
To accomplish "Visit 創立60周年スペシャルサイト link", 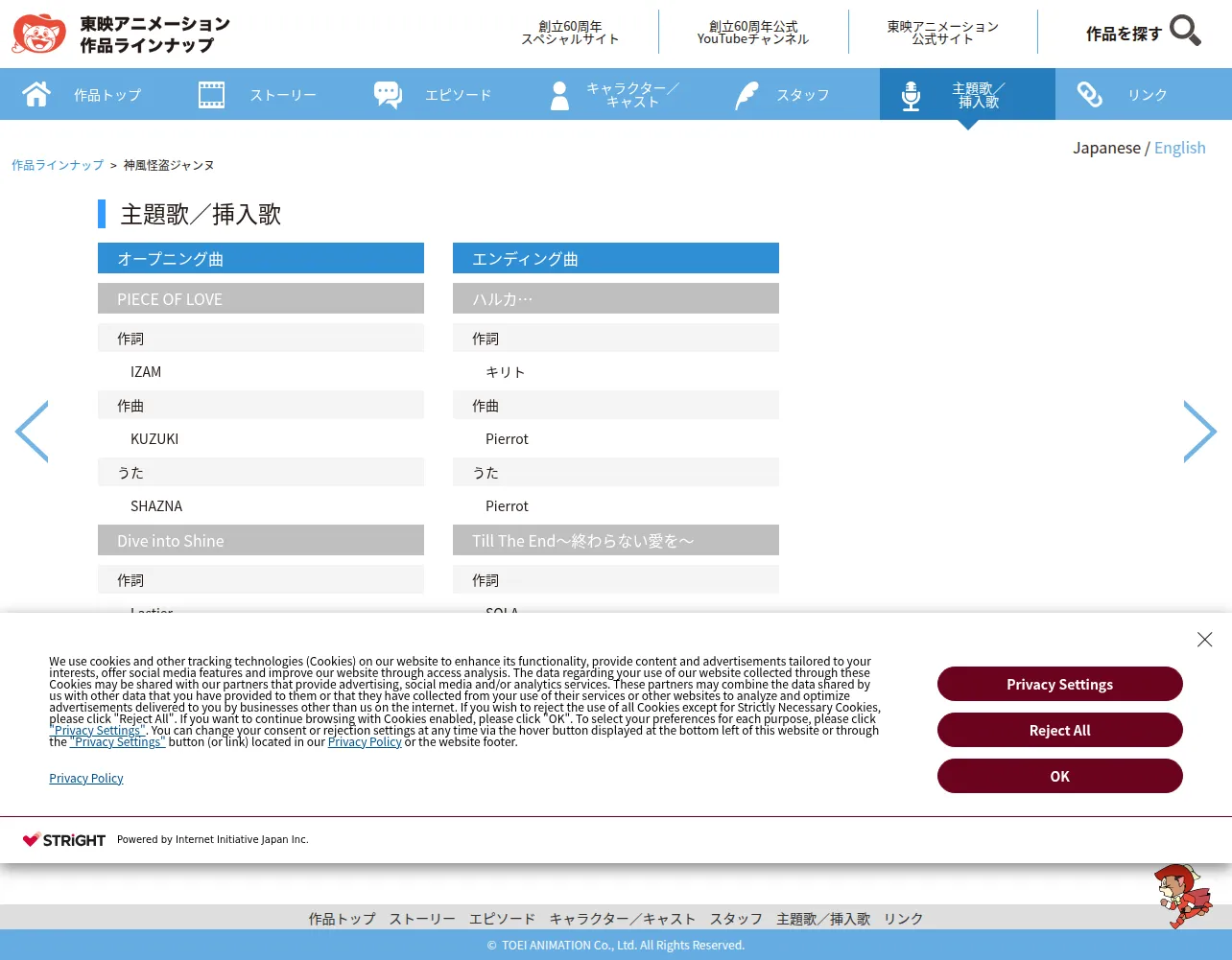I will [570, 33].
